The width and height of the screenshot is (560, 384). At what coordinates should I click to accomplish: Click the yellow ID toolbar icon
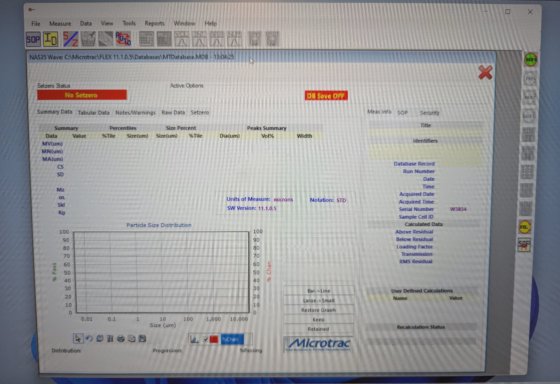pos(51,39)
